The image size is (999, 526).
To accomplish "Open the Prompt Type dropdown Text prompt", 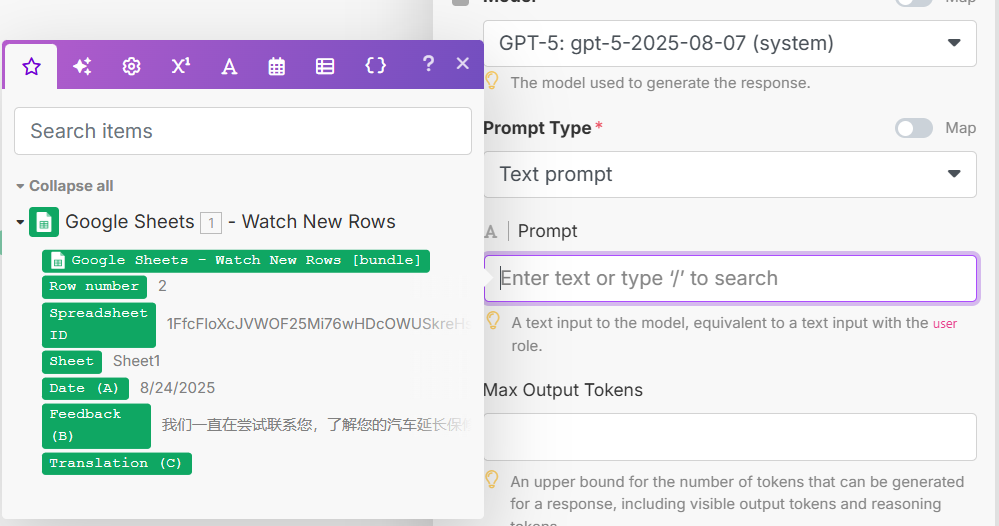I will [x=729, y=174].
